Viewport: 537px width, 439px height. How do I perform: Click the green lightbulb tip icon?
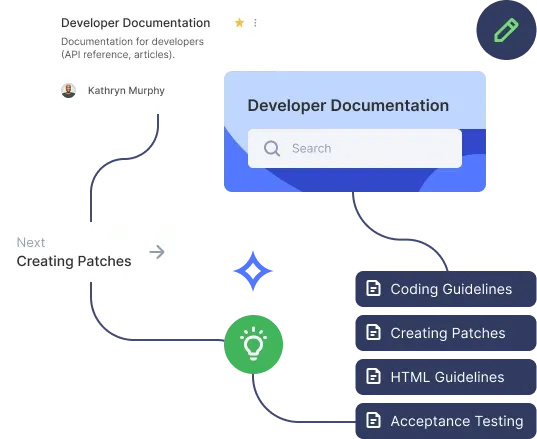point(253,344)
